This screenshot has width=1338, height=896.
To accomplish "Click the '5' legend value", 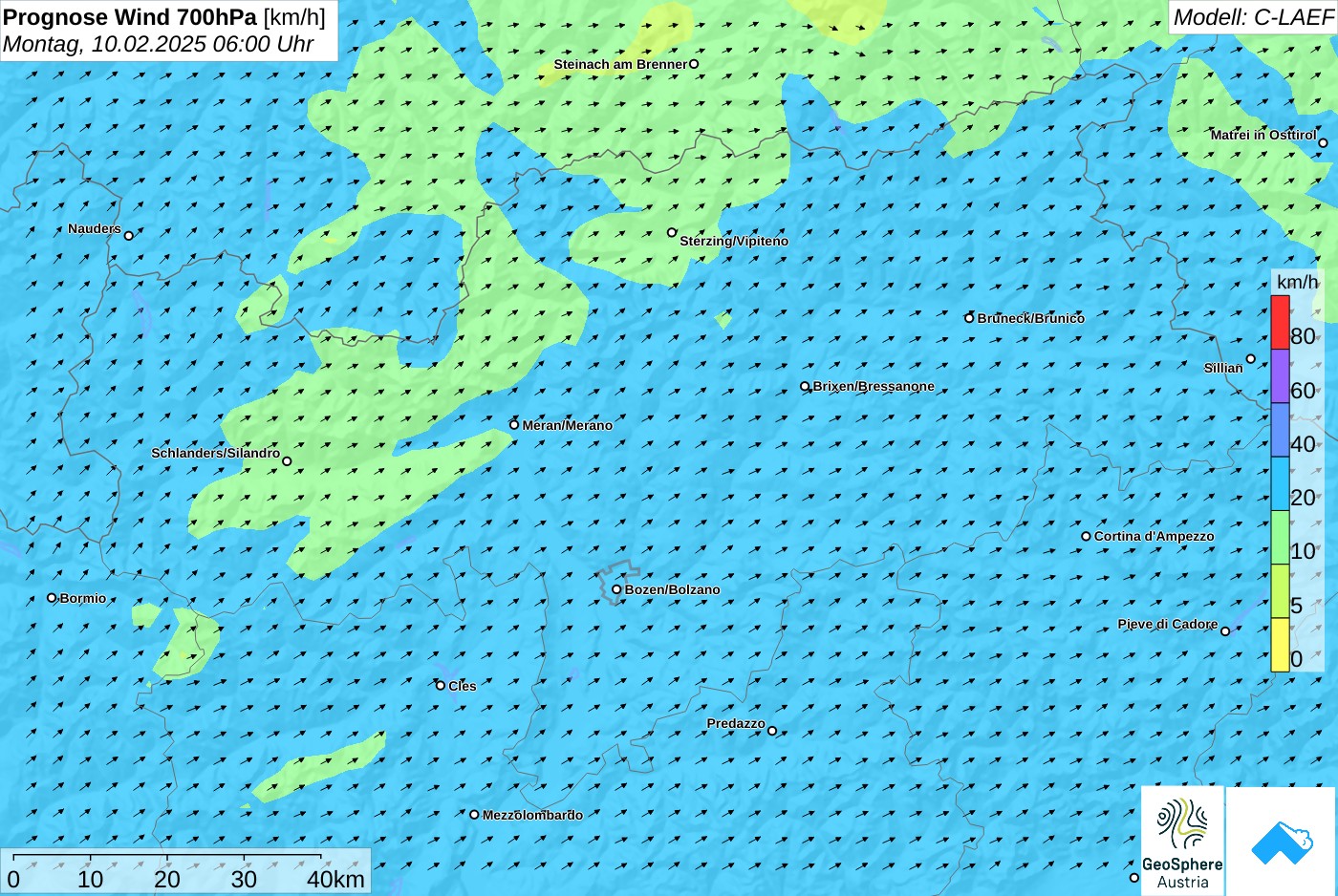I will tap(1296, 605).
